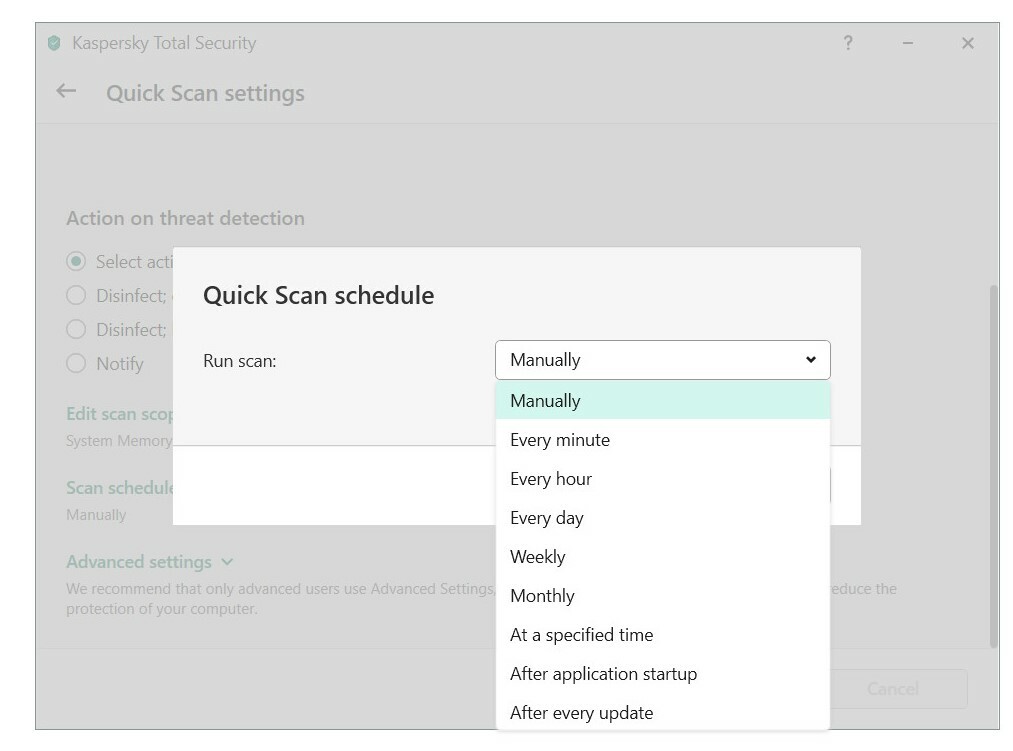Viewport: 1013px width, 751px height.
Task: Select After application startup option
Action: 662,674
